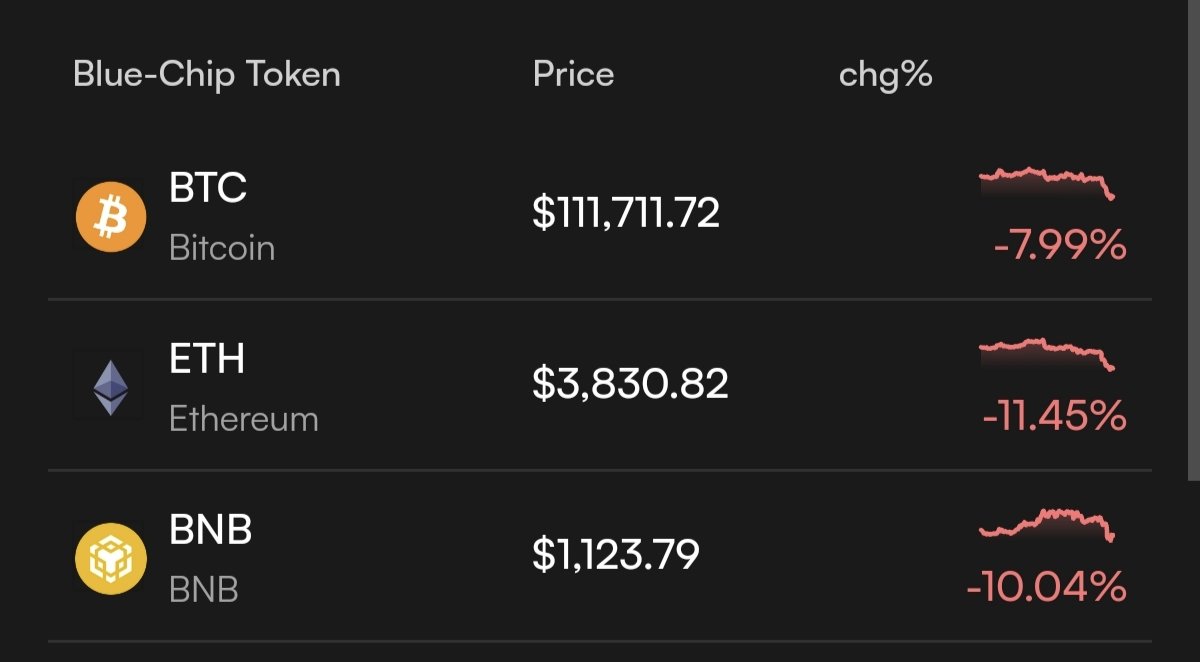Image resolution: width=1200 pixels, height=662 pixels.
Task: Sort by the chg% column header
Action: pyautogui.click(x=886, y=75)
